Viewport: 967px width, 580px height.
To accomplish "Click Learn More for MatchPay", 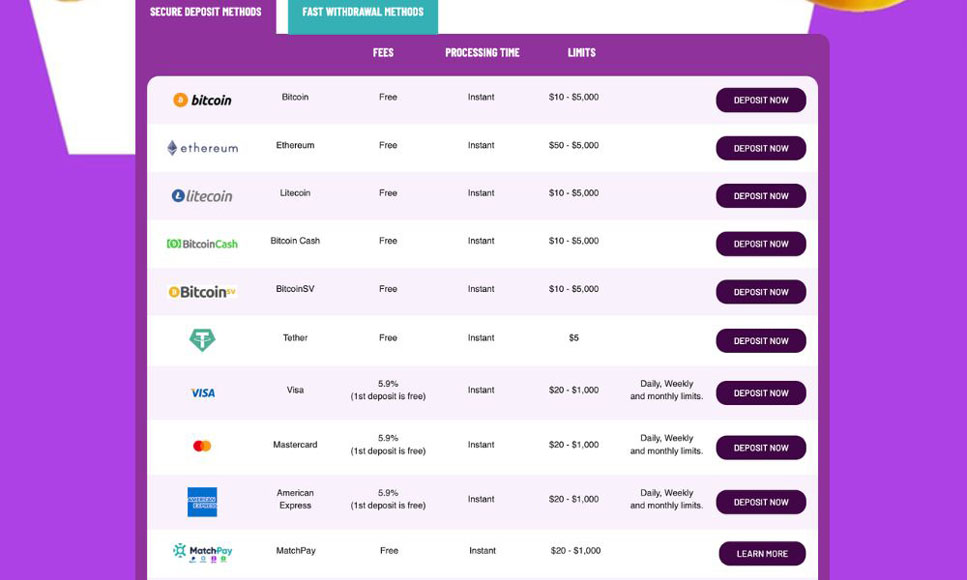I will click(x=760, y=553).
